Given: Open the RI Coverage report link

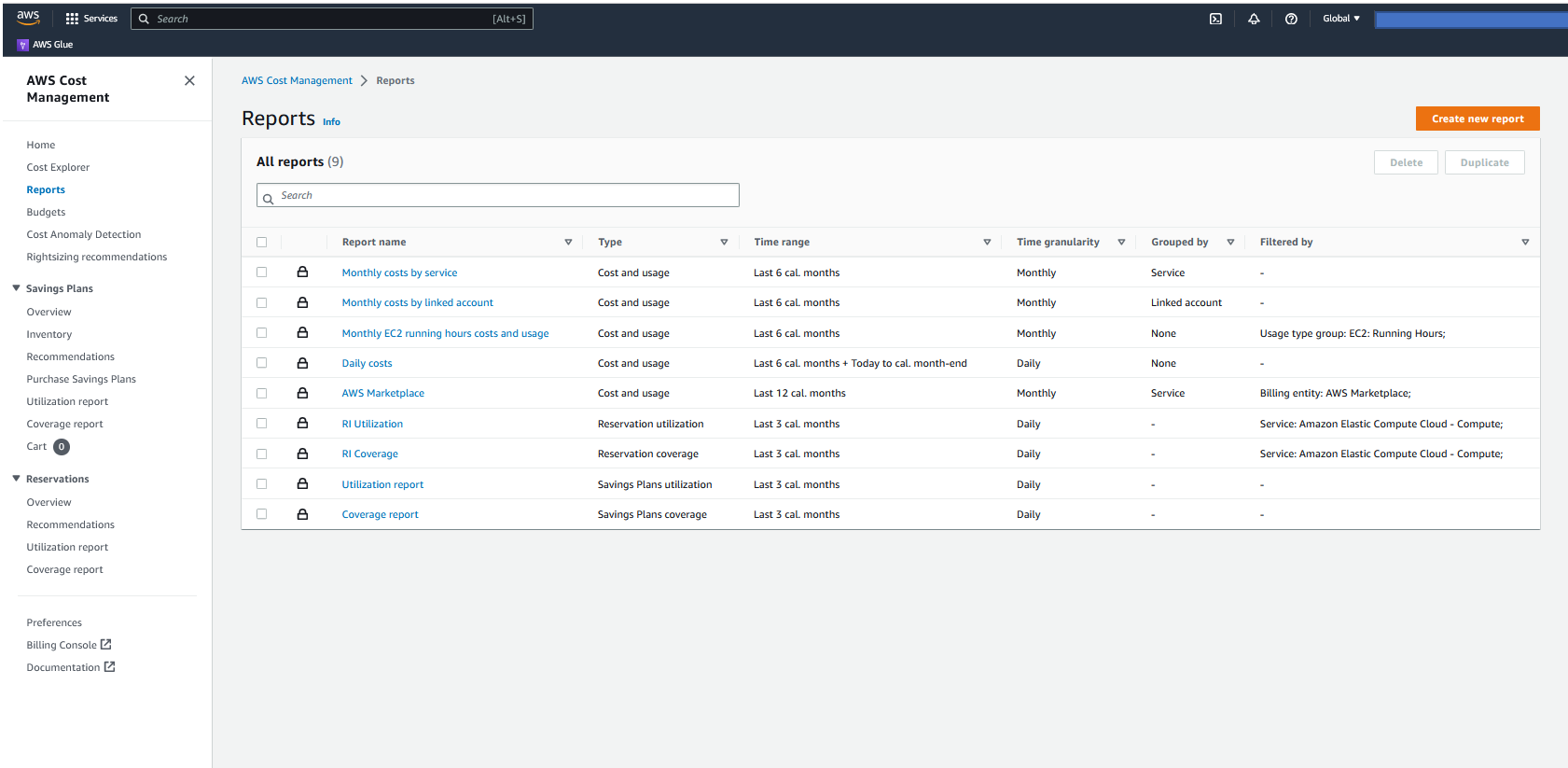Looking at the screenshot, I should (369, 454).
